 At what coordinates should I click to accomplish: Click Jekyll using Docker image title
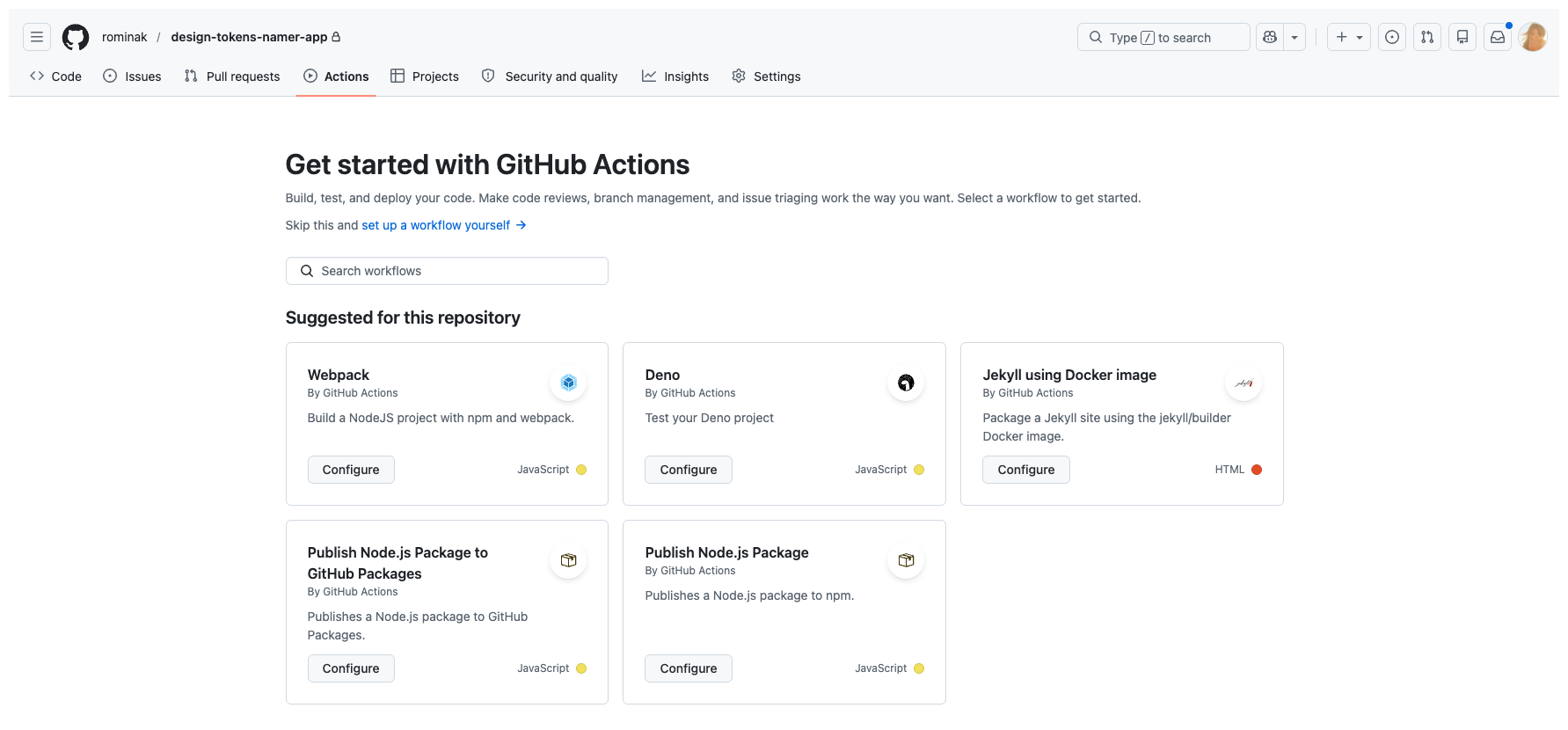[1069, 375]
